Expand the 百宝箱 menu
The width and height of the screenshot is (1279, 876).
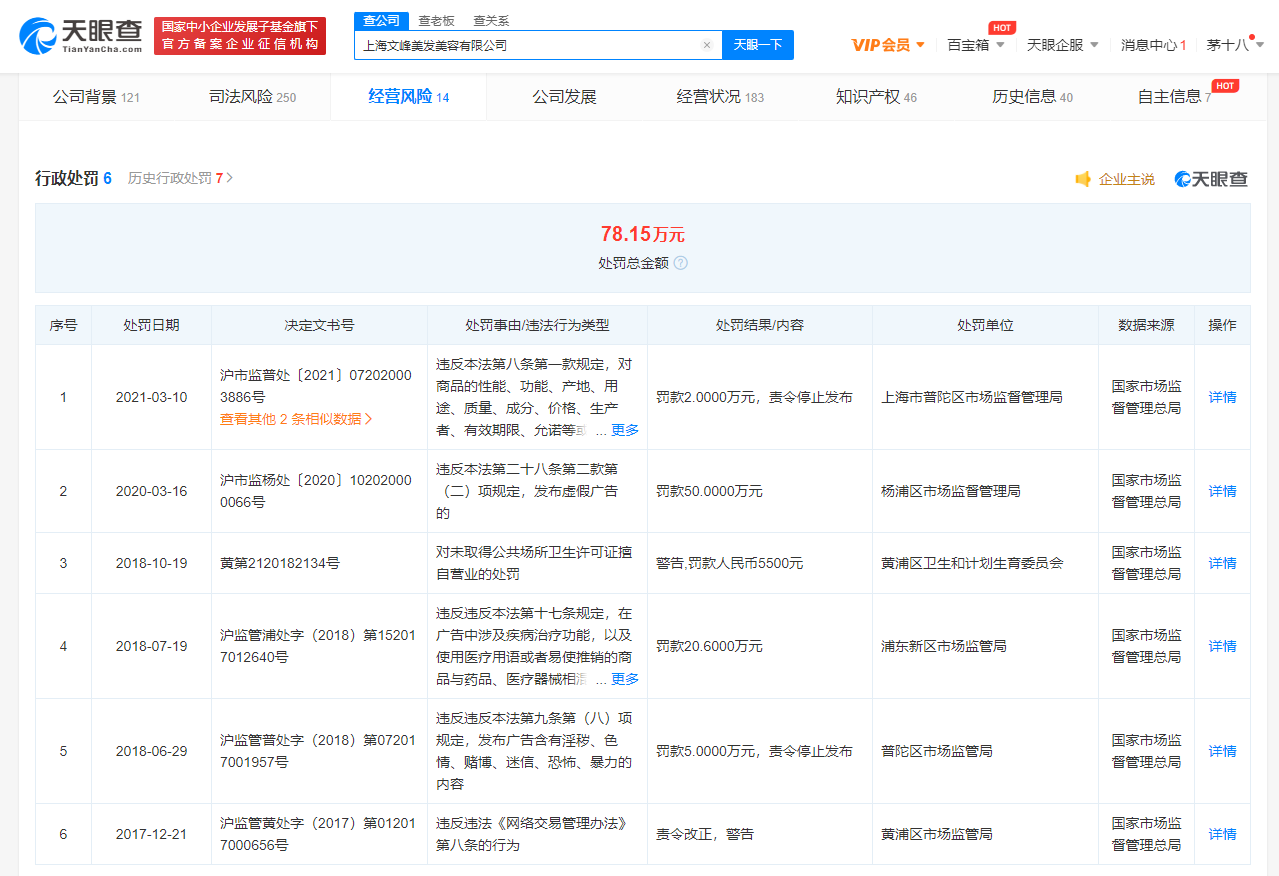976,45
